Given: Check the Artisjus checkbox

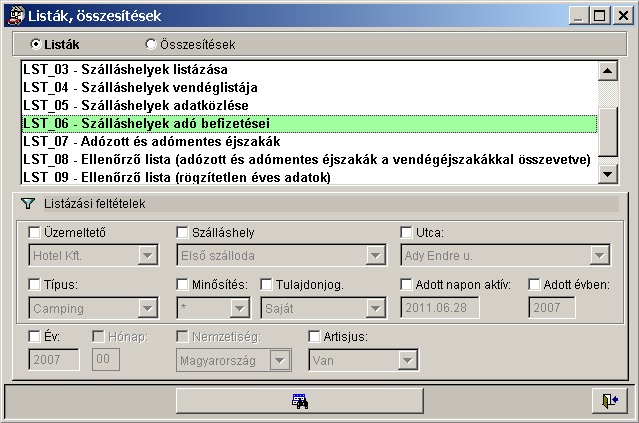Looking at the screenshot, I should [314, 336].
